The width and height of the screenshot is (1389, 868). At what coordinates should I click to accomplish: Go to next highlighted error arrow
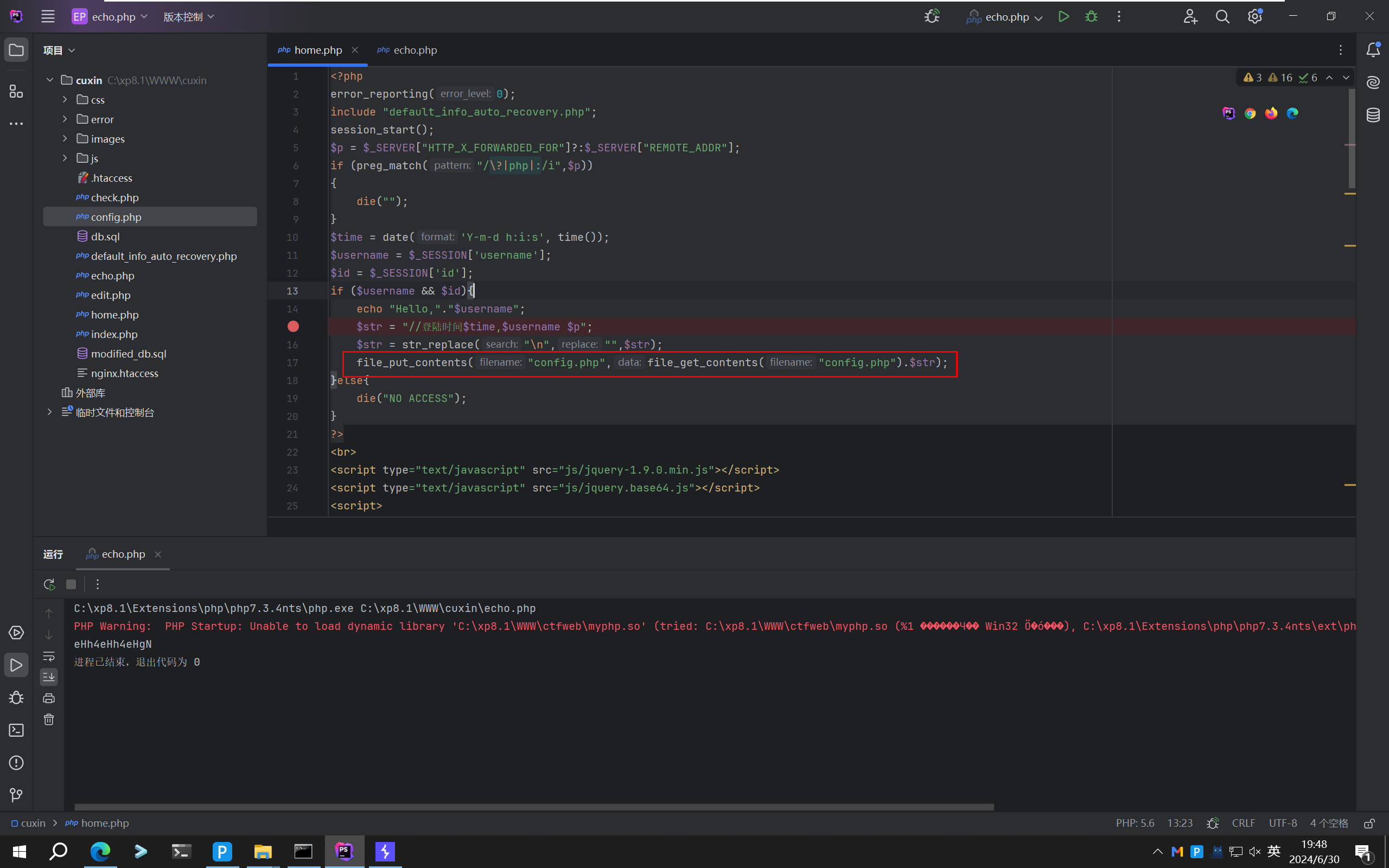pos(1346,78)
